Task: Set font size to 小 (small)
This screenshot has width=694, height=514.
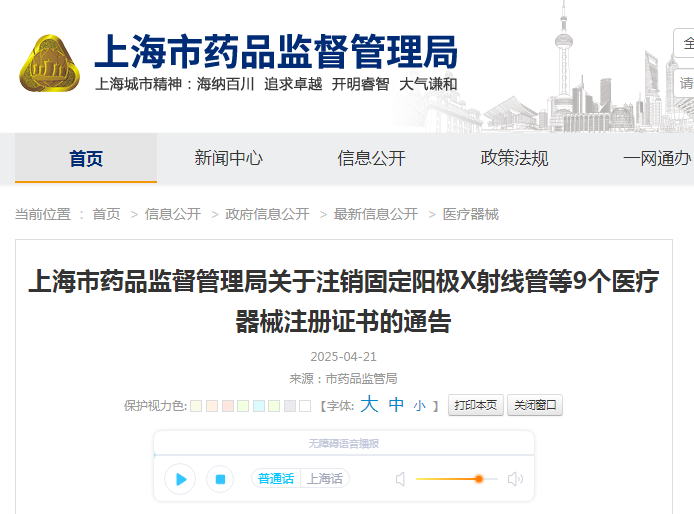Action: point(420,406)
